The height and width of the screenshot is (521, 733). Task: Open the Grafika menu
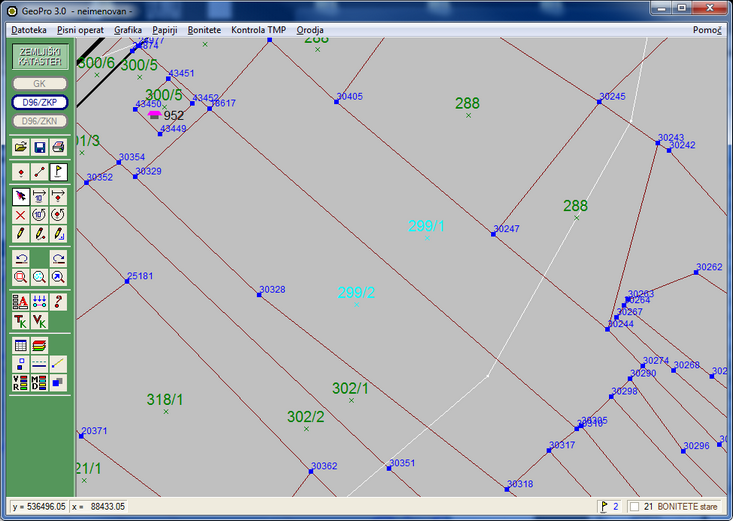coord(128,30)
